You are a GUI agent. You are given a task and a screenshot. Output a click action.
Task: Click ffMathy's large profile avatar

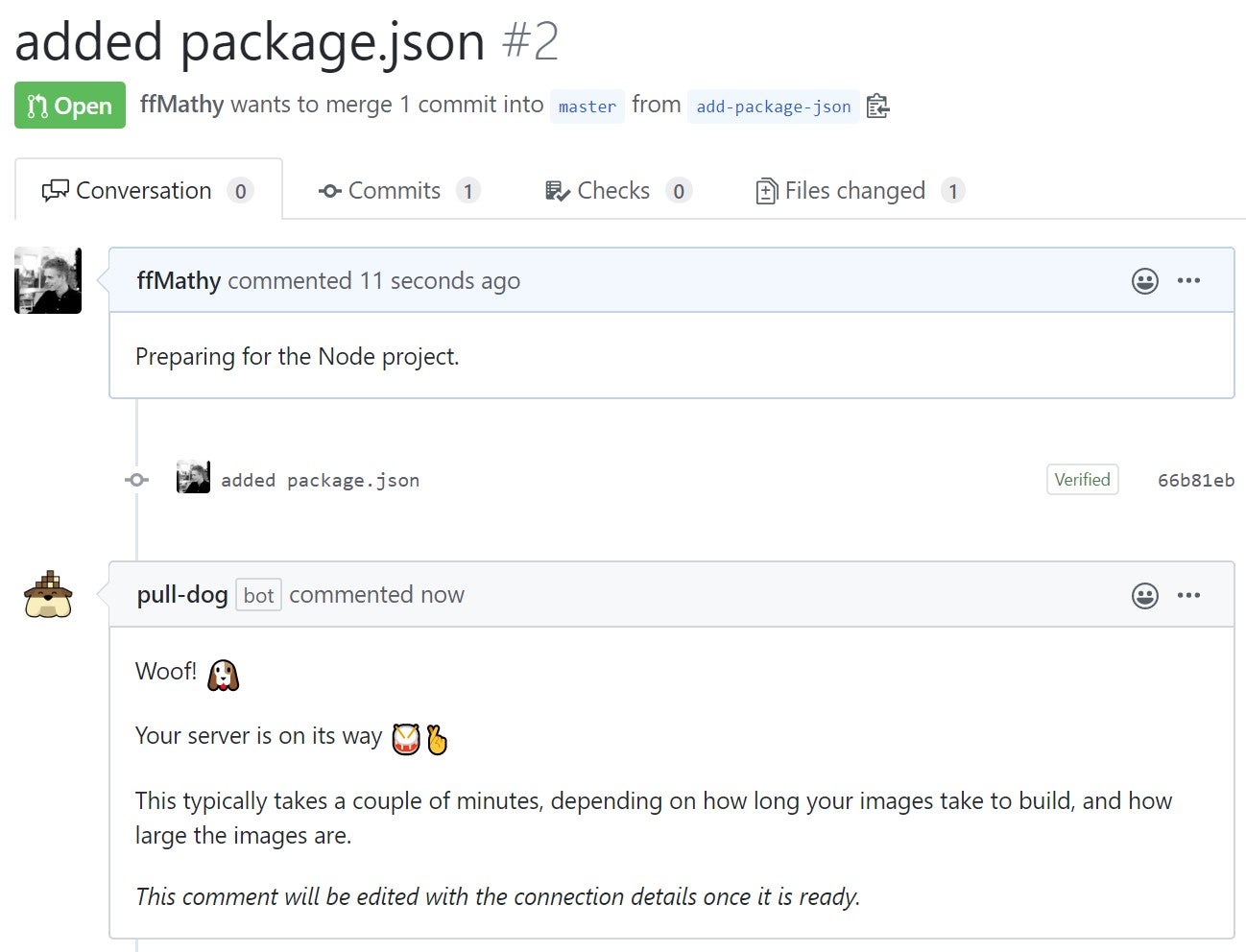48,280
